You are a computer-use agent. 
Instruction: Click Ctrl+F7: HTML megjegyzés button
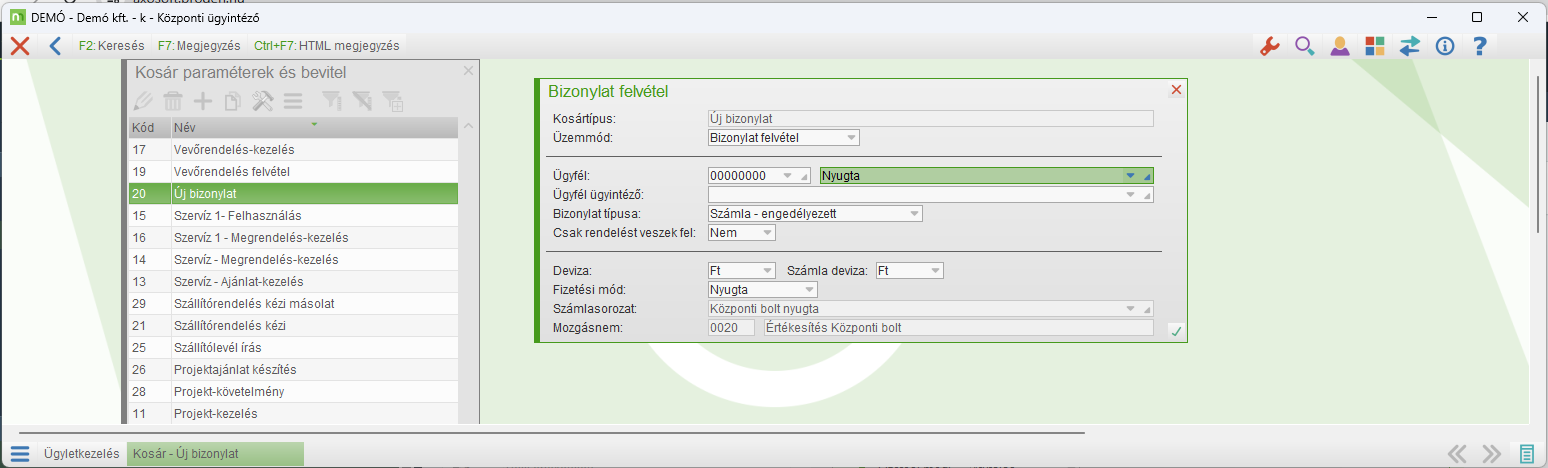[326, 46]
